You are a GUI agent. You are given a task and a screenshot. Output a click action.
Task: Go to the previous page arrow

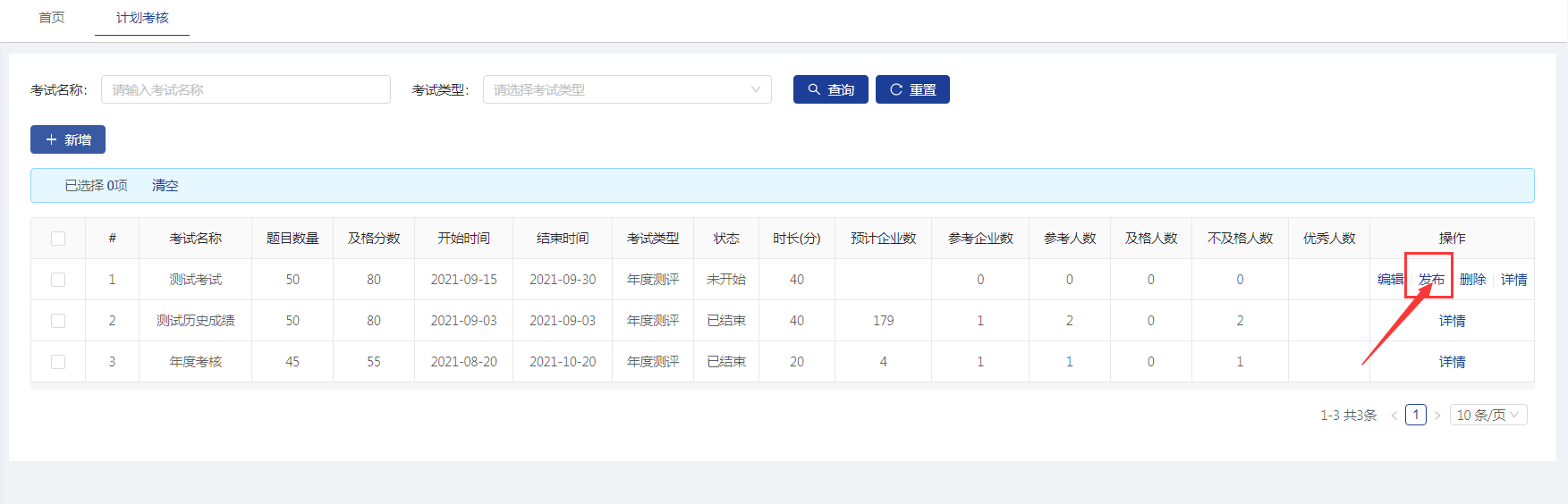coord(1394,416)
